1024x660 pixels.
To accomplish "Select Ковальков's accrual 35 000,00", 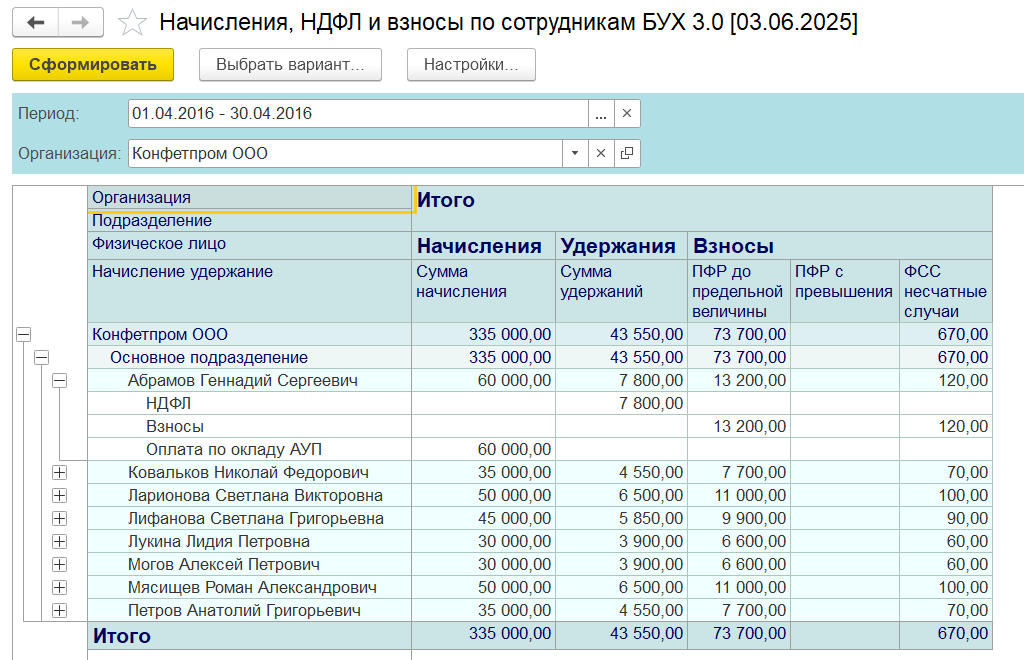I will click(483, 472).
